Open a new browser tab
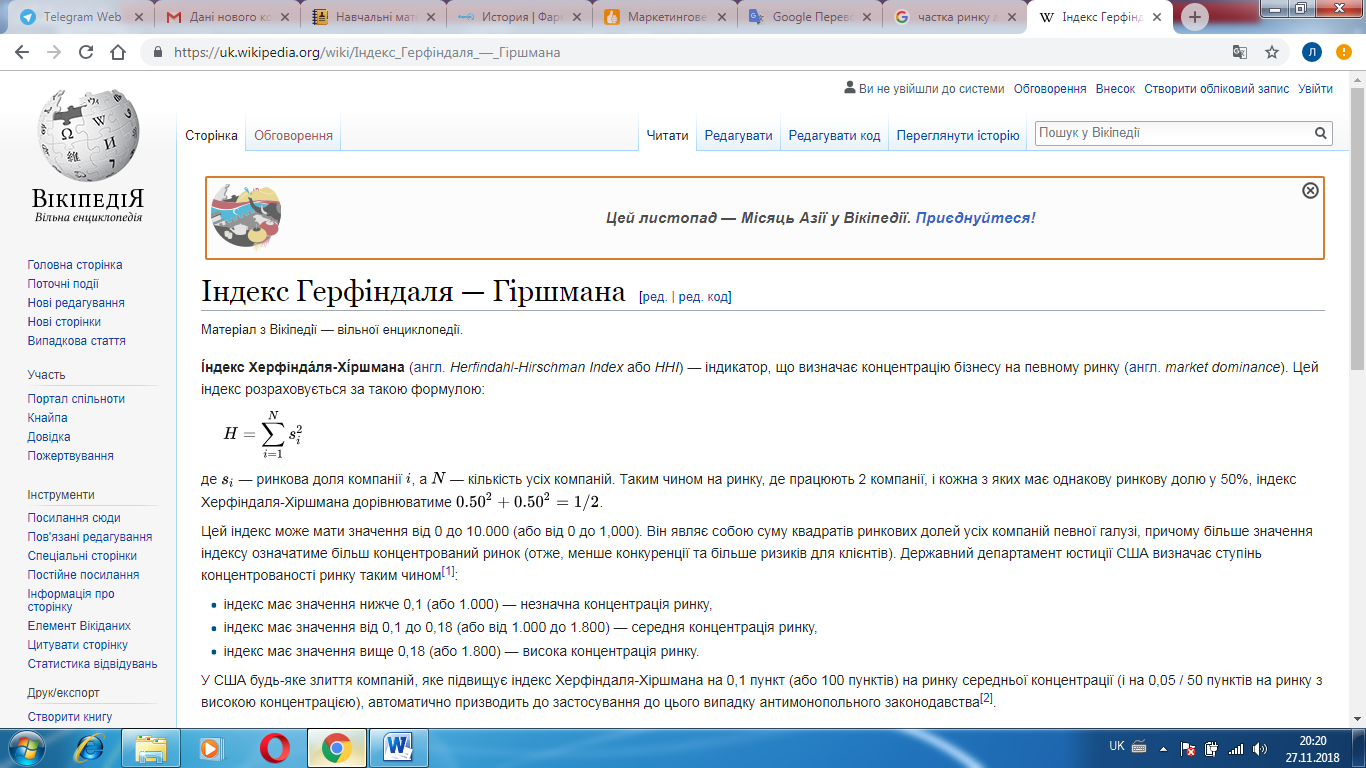 [x=1195, y=17]
